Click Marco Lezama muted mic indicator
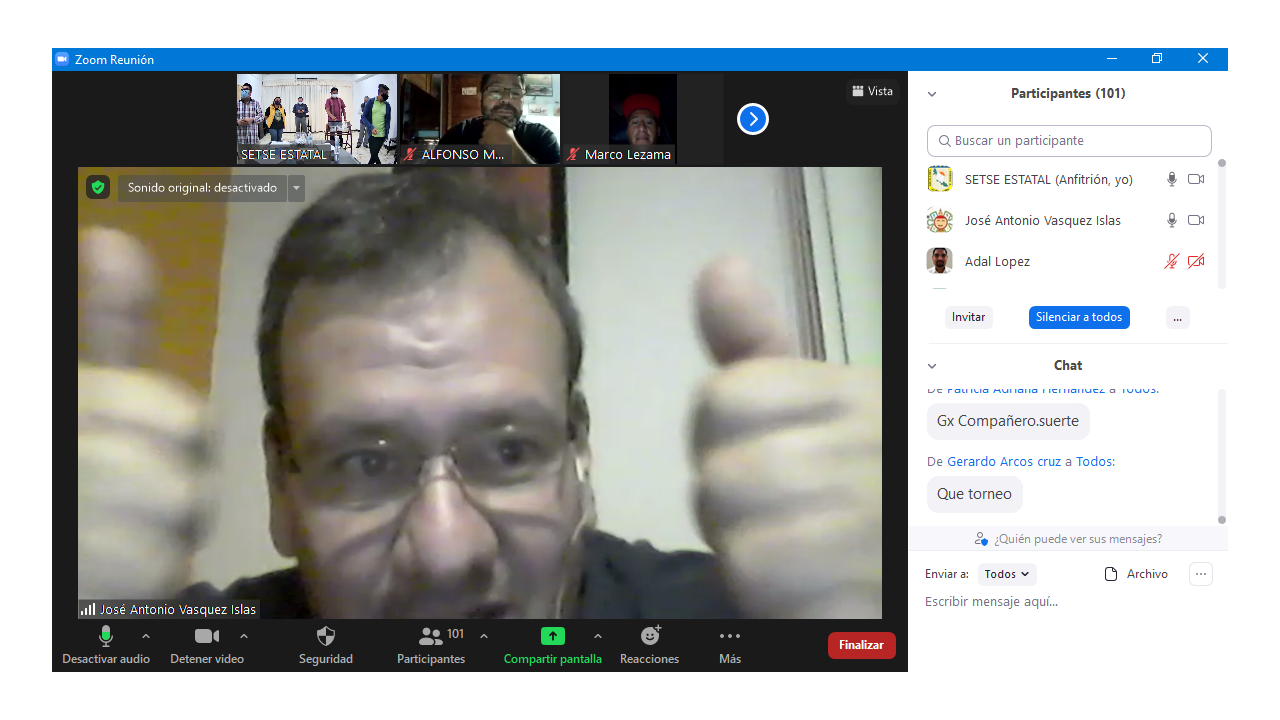The width and height of the screenshot is (1280, 720). [573, 155]
